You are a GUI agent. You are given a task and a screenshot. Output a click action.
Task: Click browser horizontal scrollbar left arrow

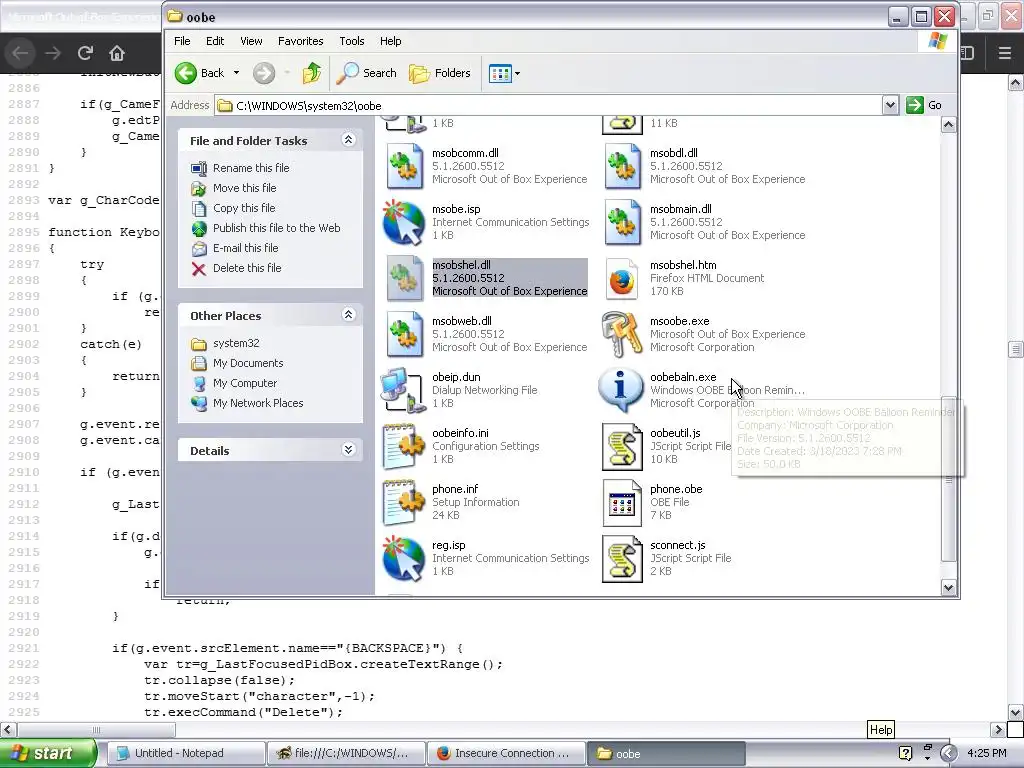pos(7,729)
